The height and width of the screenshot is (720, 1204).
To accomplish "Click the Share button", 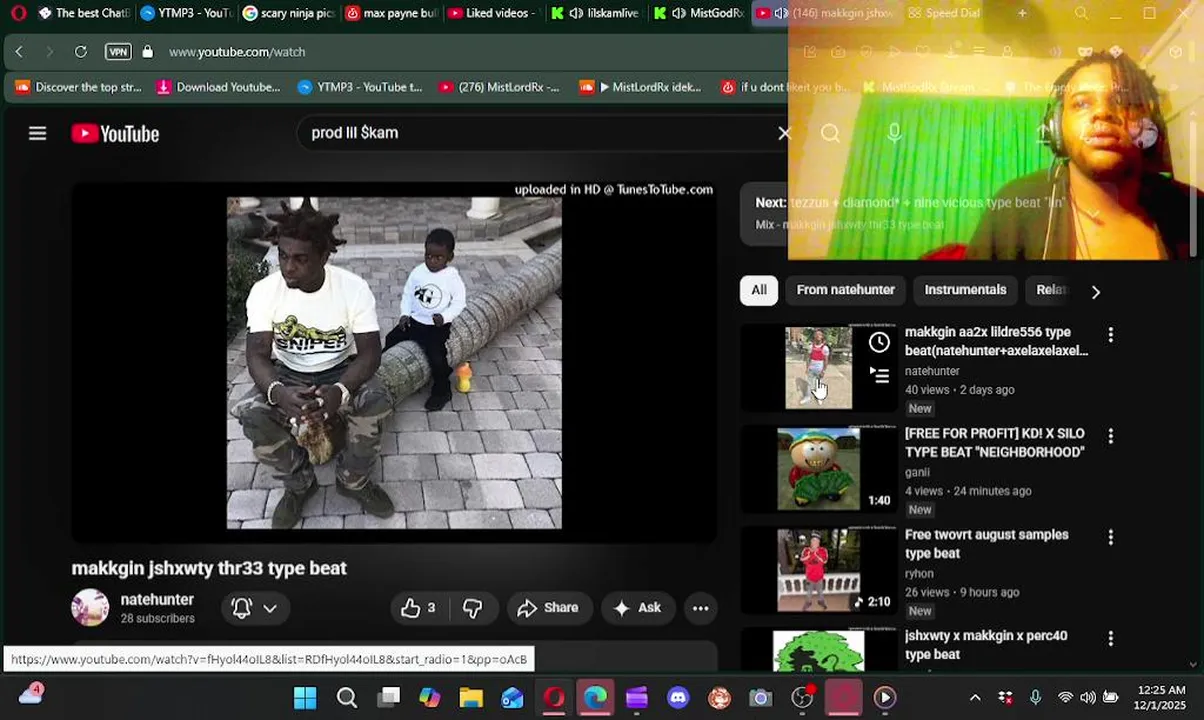I will coord(547,608).
